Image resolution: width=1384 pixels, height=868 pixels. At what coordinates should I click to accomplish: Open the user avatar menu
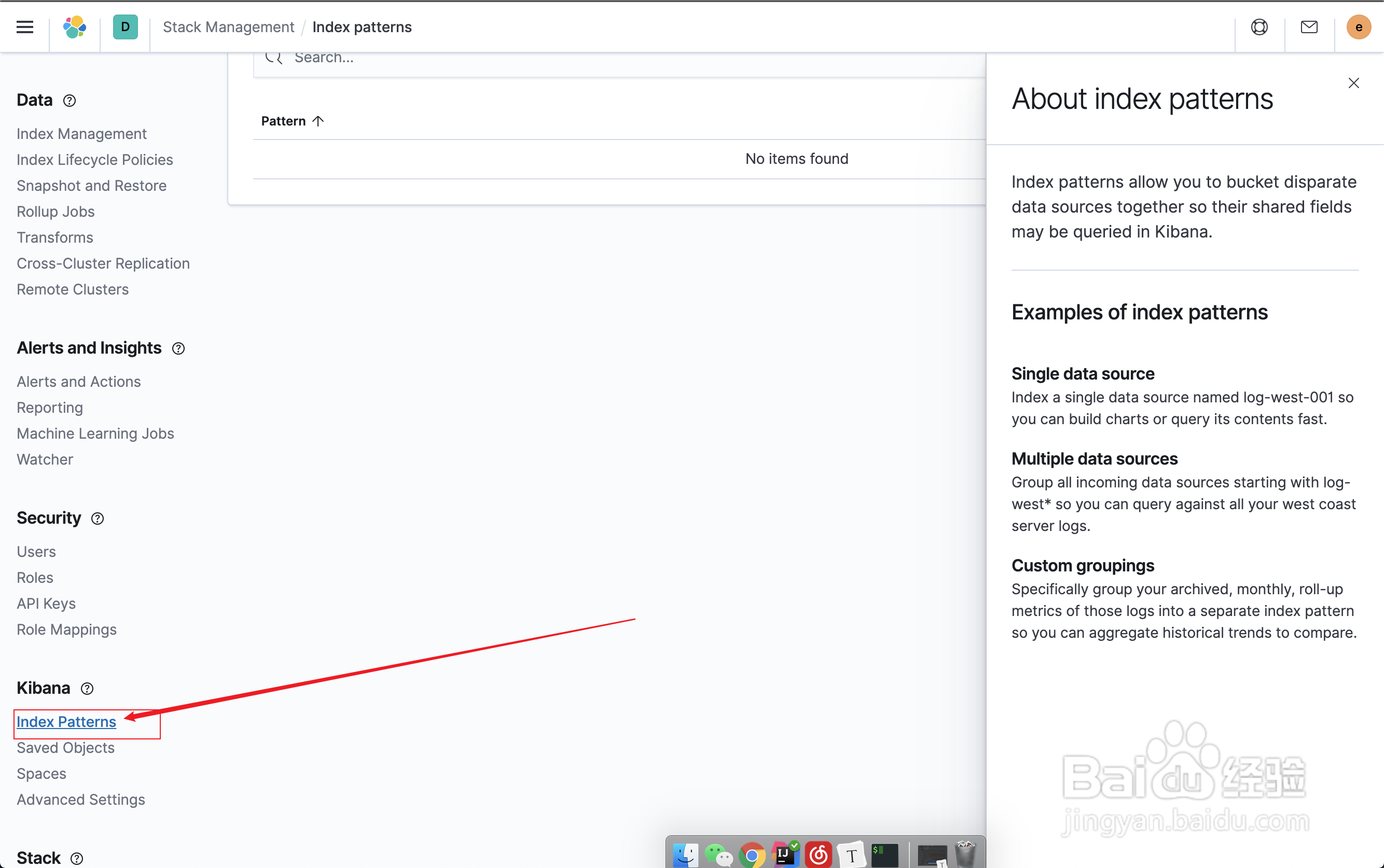point(1358,27)
